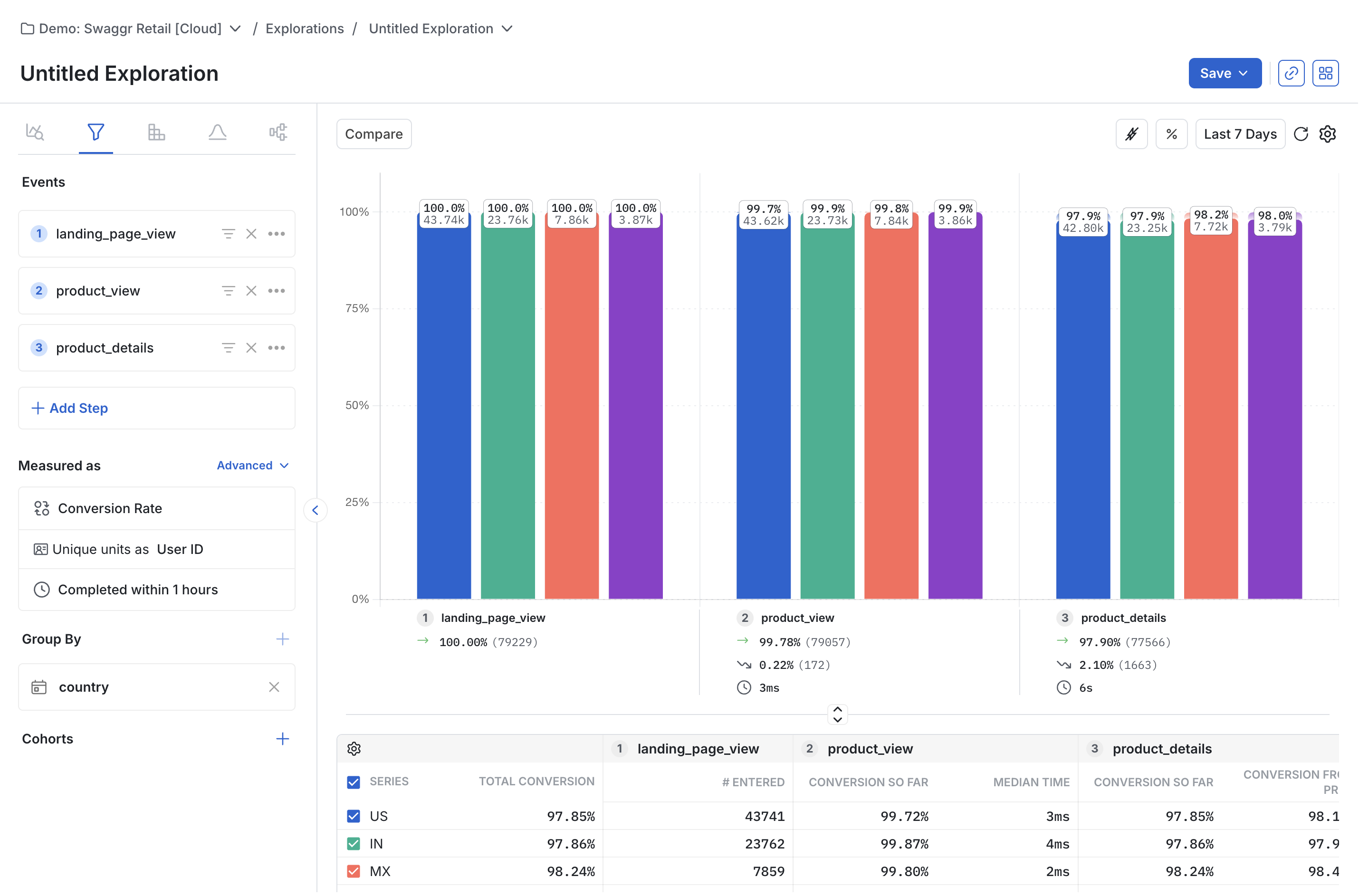
Task: Uncheck the IN series checkbox
Action: (x=354, y=843)
